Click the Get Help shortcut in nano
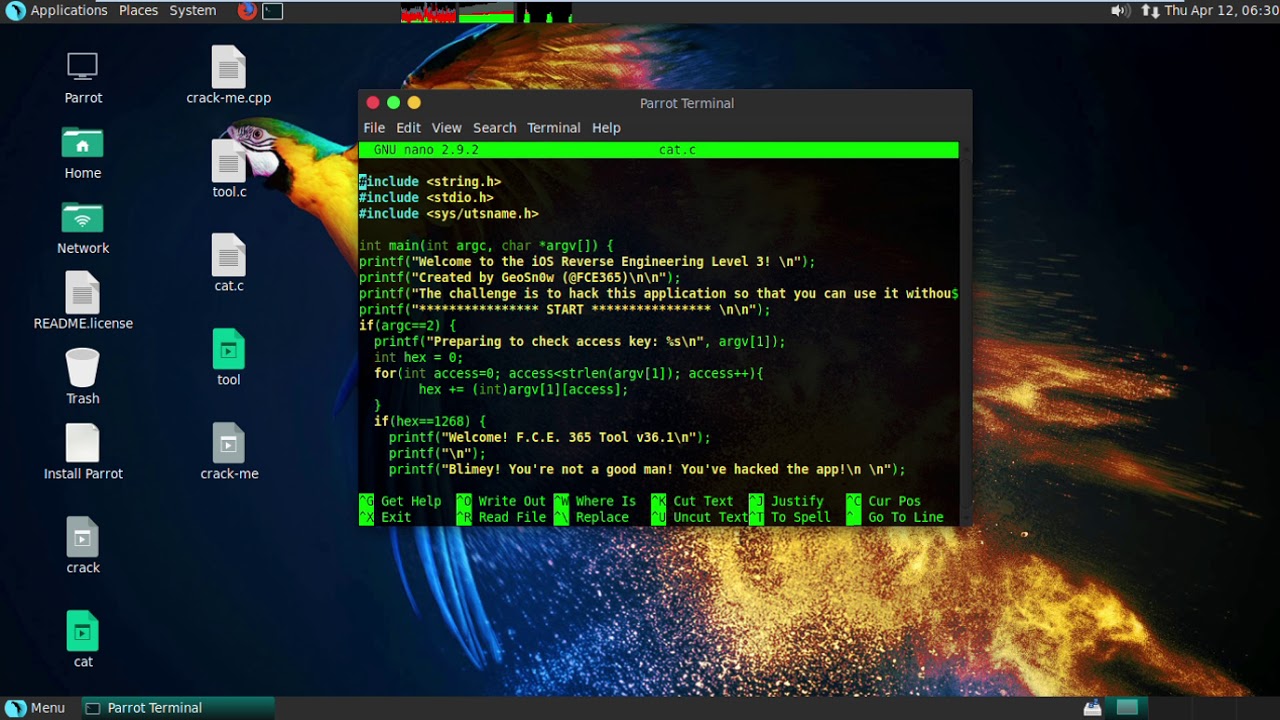 [400, 501]
